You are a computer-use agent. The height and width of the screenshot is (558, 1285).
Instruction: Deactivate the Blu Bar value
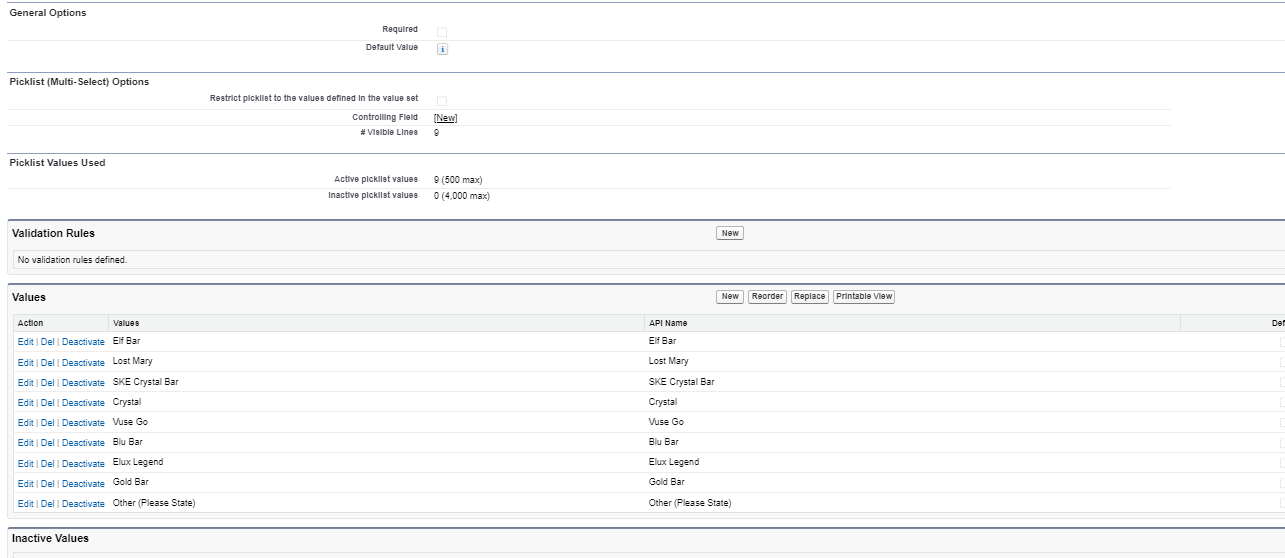[83, 443]
